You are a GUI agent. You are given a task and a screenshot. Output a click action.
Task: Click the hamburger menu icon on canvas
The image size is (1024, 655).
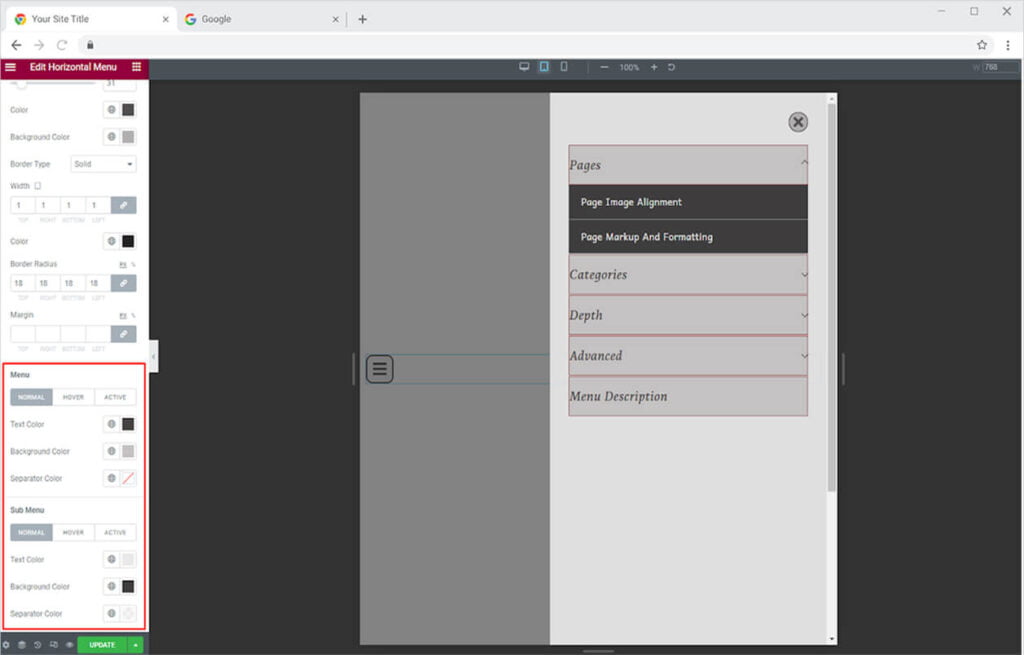380,369
